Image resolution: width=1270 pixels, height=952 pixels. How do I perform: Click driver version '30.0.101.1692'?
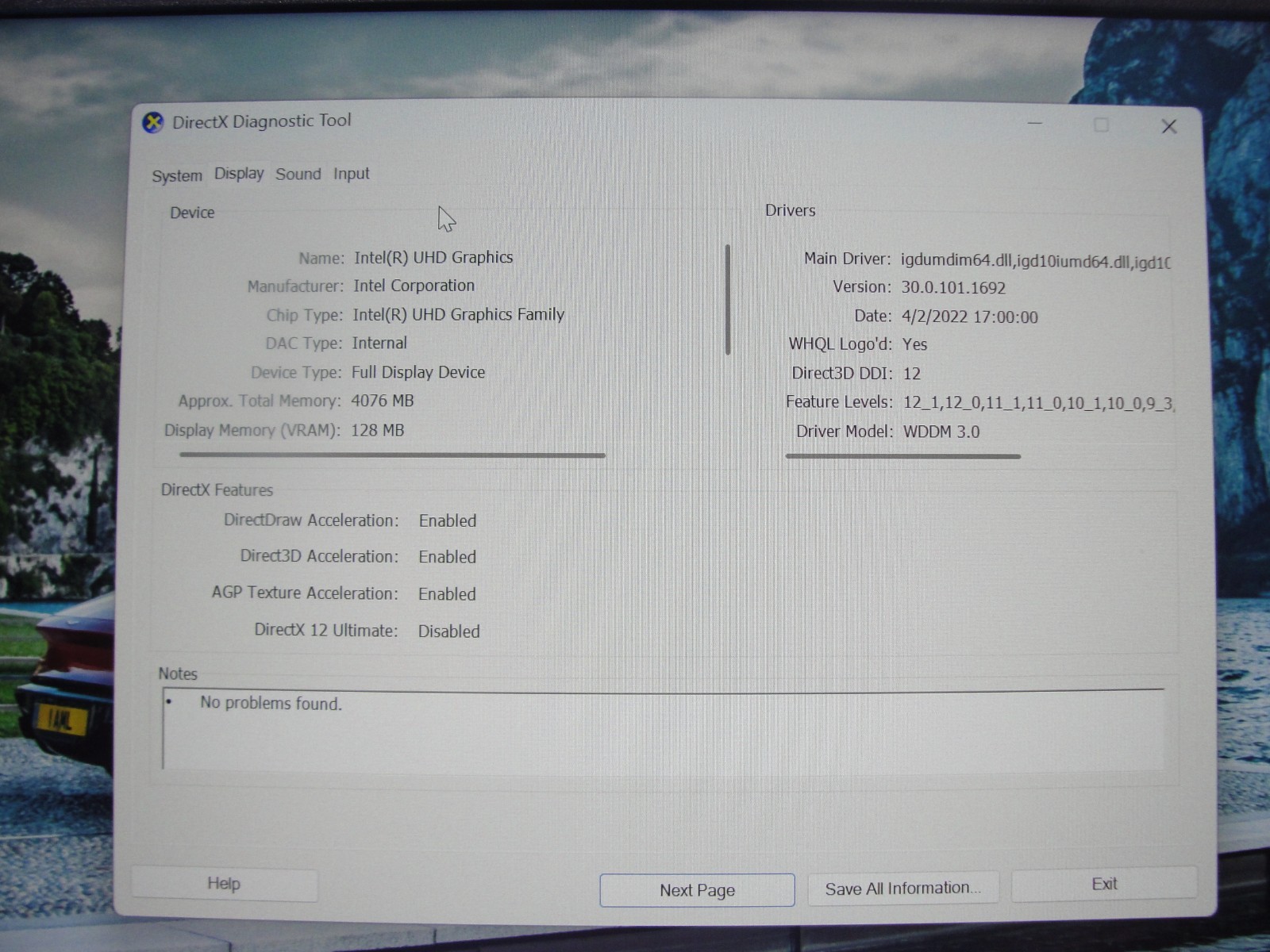tap(953, 288)
